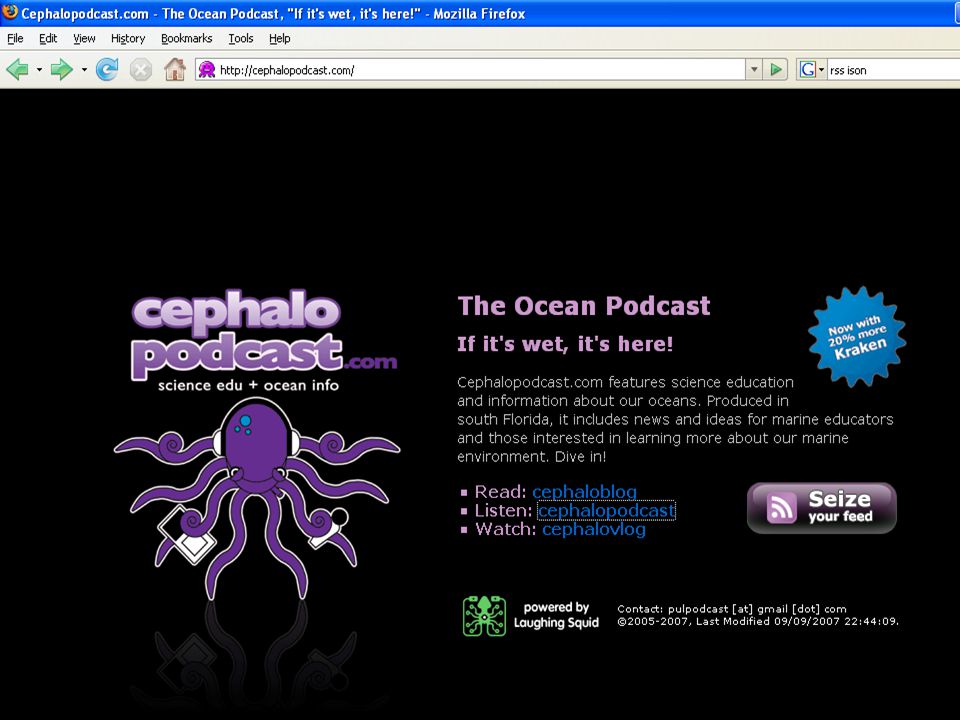Click the greyed Stop loading icon

141,70
